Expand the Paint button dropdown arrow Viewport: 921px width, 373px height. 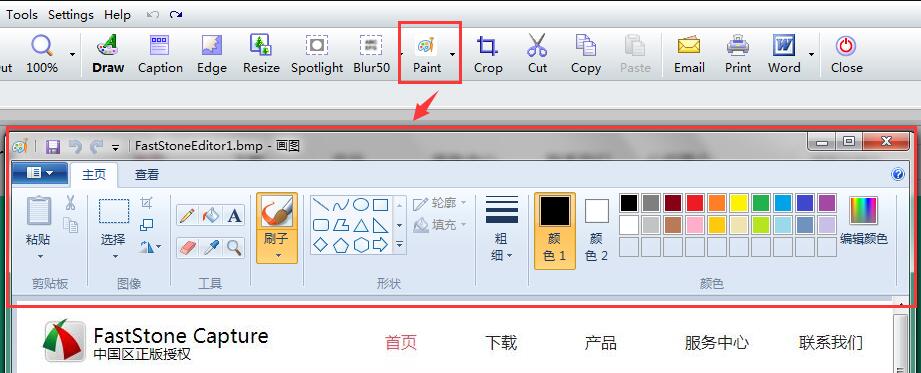click(x=453, y=54)
